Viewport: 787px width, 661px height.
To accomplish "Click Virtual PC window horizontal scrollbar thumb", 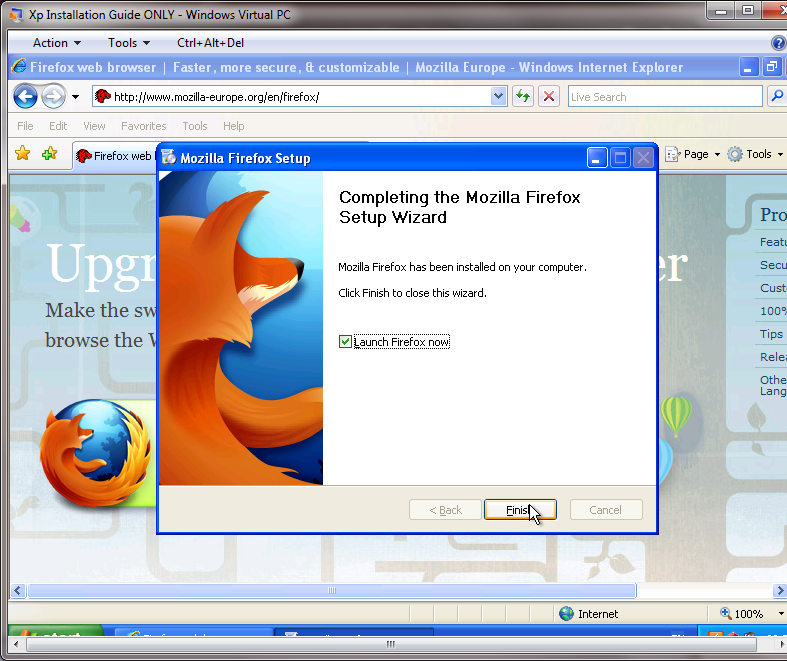I will click(x=391, y=644).
